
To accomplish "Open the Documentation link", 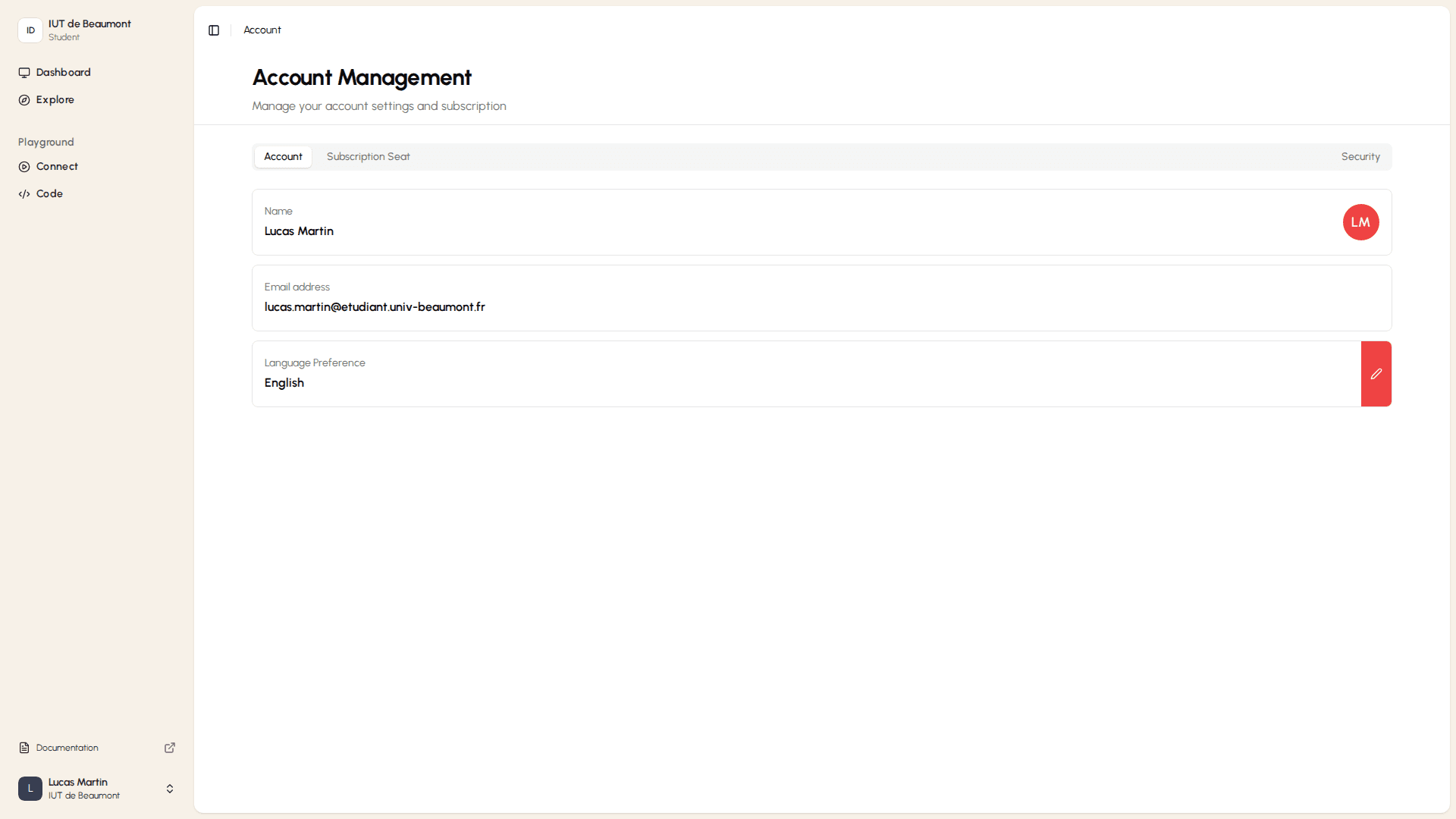I will [97, 748].
